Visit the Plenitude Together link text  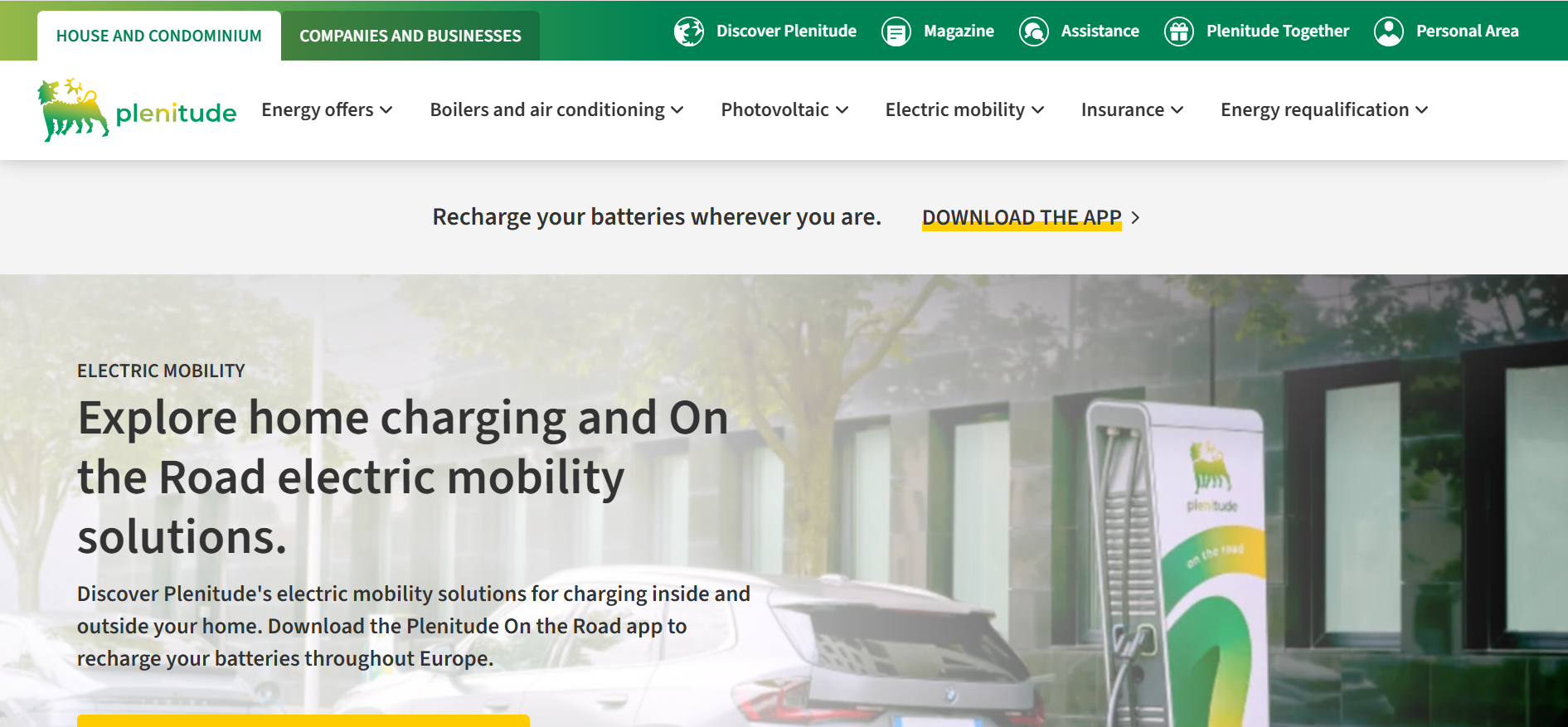(x=1278, y=31)
